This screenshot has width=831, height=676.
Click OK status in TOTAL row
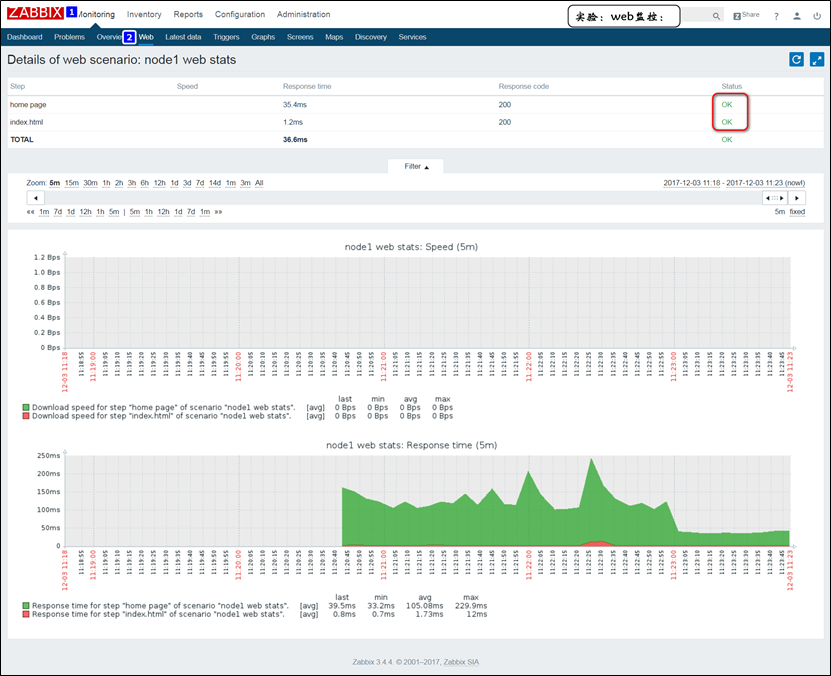coord(727,140)
